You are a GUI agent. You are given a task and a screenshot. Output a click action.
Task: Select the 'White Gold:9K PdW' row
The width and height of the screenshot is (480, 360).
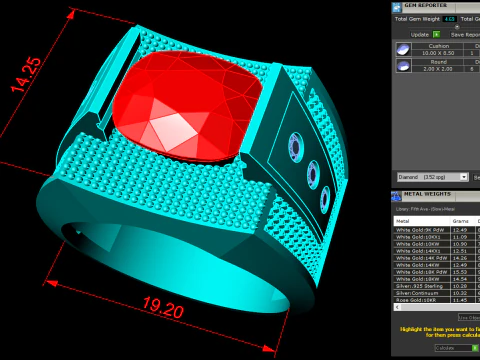pyautogui.click(x=437, y=230)
